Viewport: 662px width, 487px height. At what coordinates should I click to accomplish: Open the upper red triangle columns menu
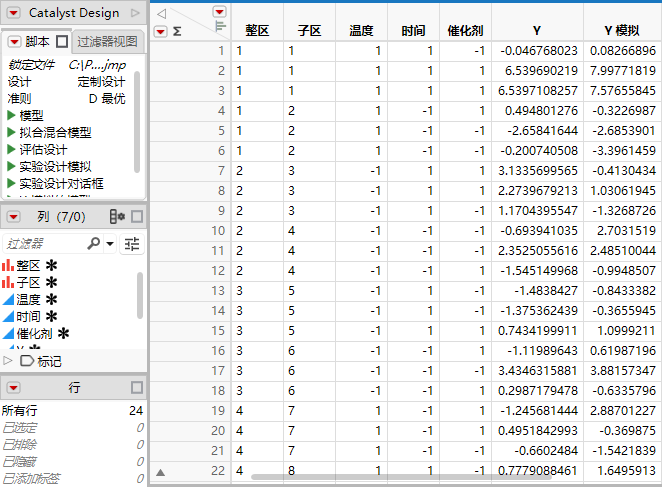point(220,12)
